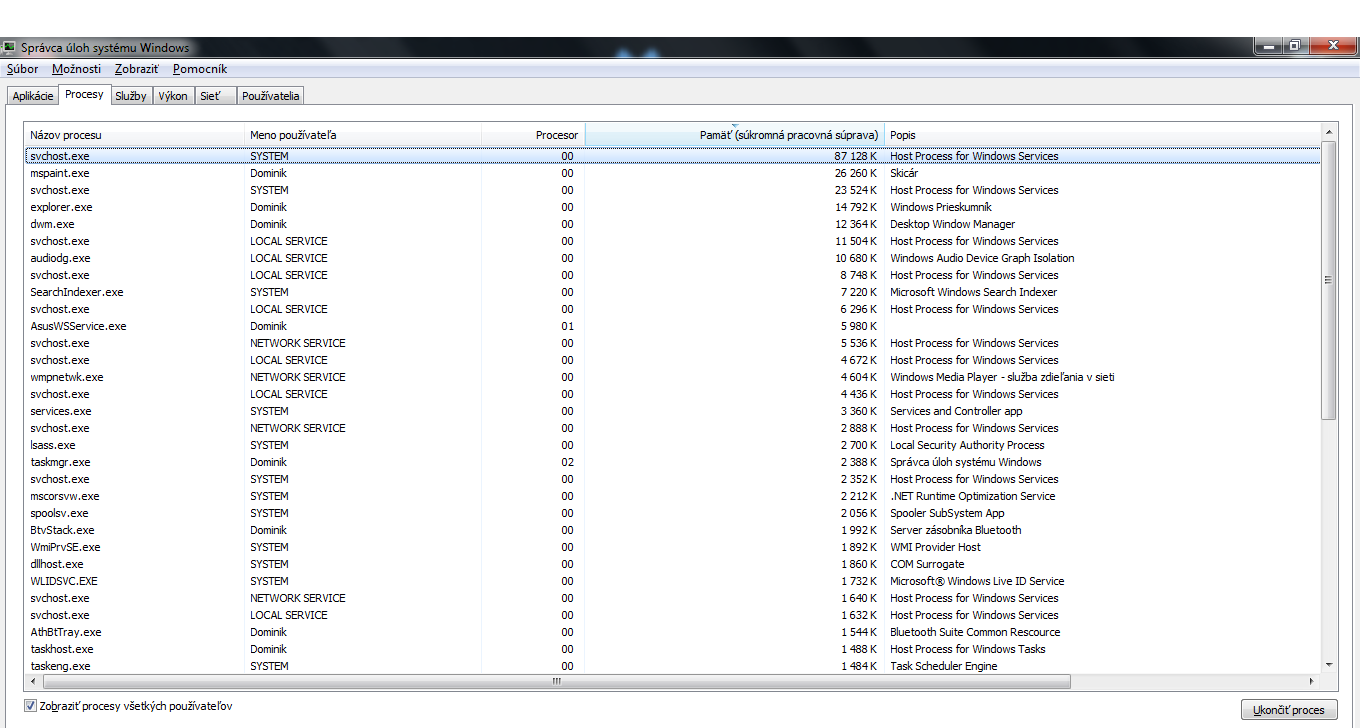This screenshot has height=728, width=1360.
Task: Open the Zobraziť menu
Action: pos(136,69)
